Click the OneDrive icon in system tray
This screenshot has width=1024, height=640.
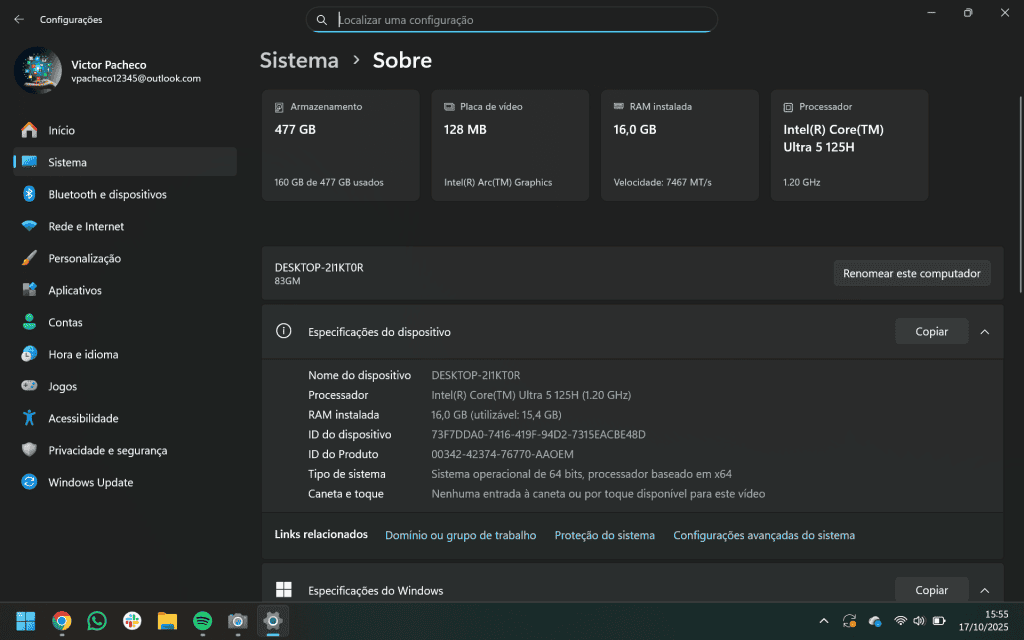coord(875,620)
